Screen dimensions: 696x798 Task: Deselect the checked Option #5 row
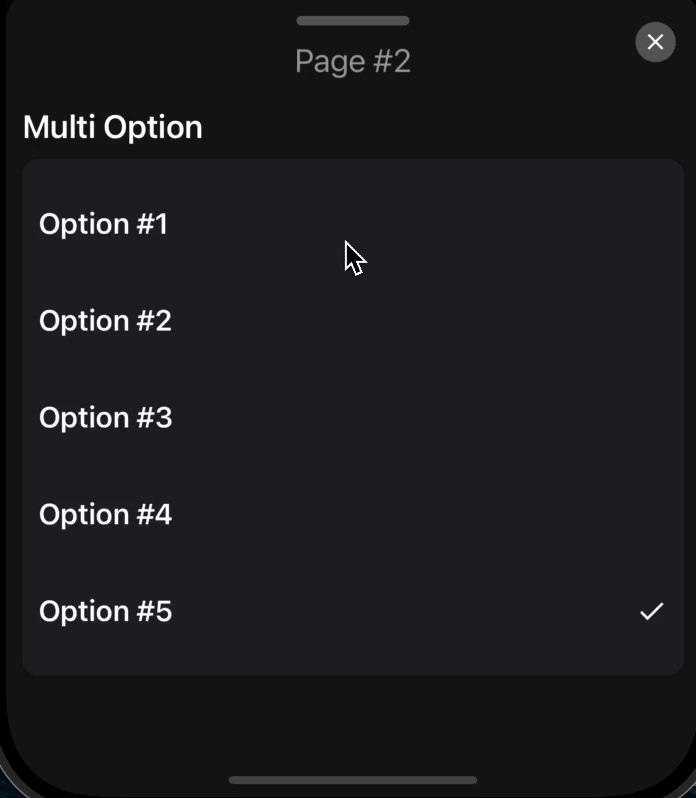(x=352, y=611)
